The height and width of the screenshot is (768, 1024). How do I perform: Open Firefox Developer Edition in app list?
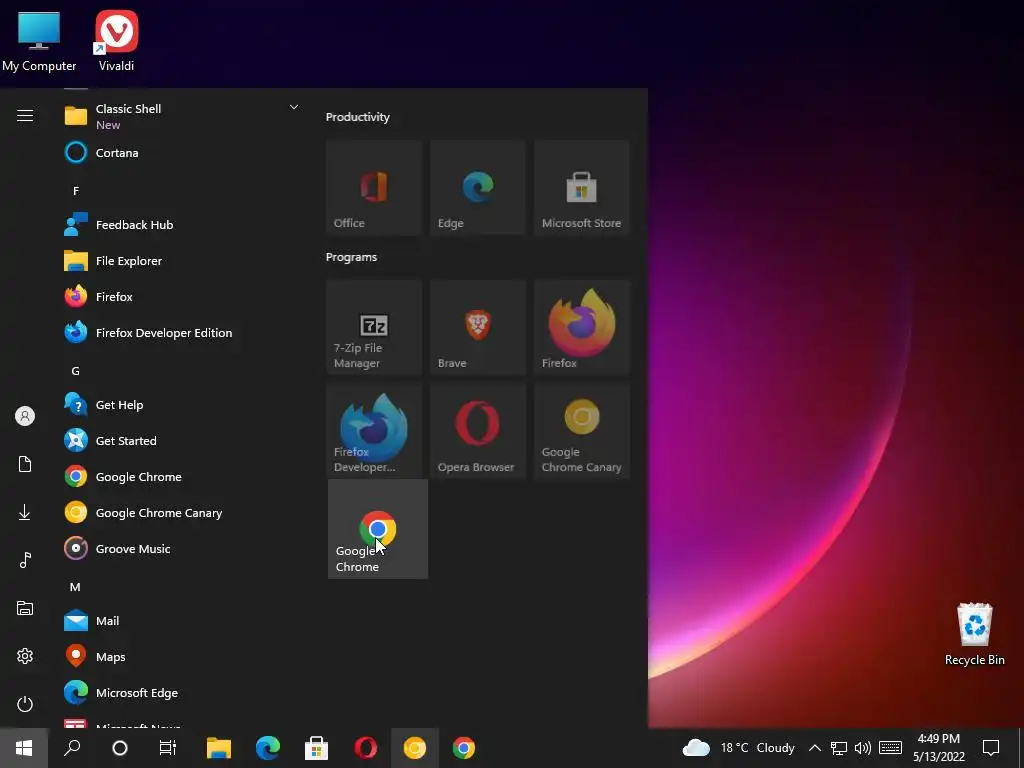tap(182, 332)
